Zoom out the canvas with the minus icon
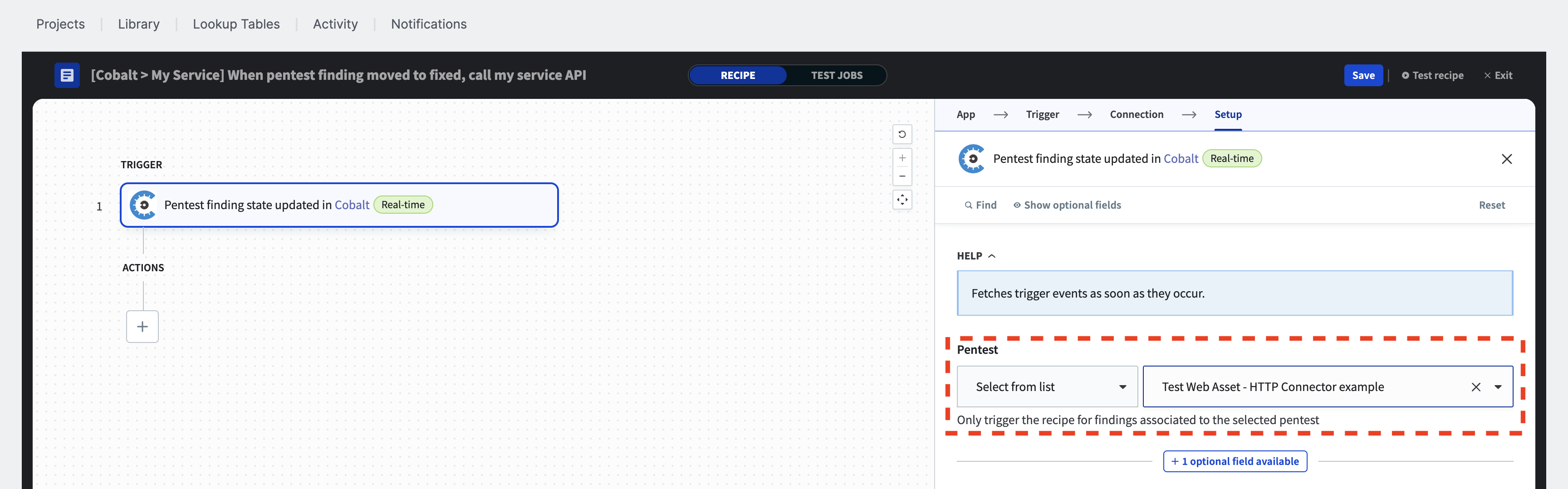 [902, 176]
